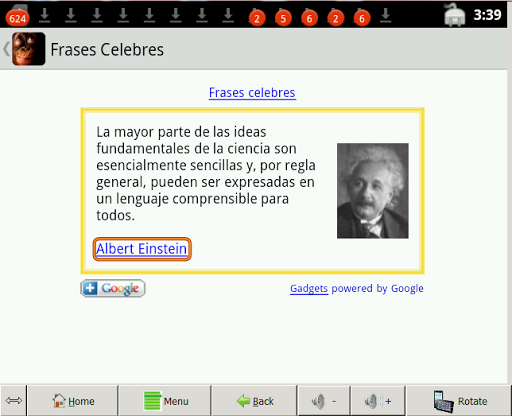The image size is (512, 416).
Task: Tap the double-arrow resize icon
Action: (x=14, y=400)
